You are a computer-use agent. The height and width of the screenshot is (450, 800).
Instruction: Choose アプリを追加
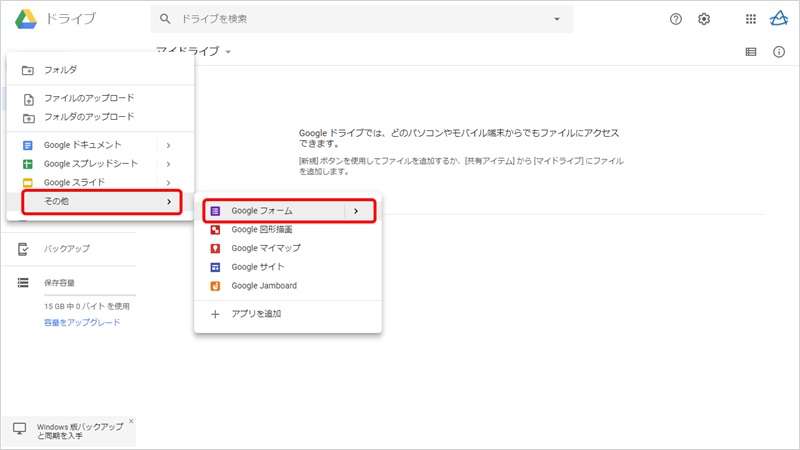288,314
